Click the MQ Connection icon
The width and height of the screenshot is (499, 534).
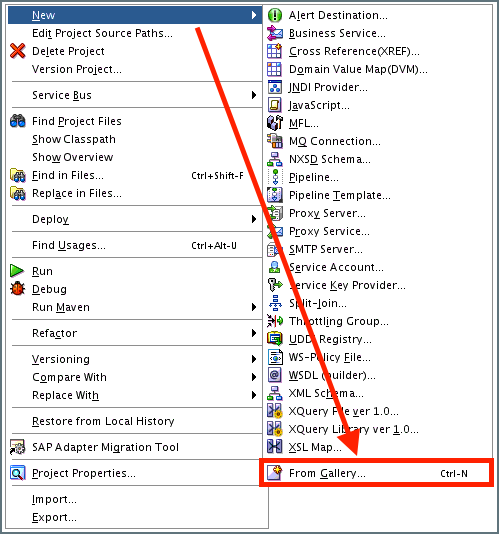(x=275, y=141)
